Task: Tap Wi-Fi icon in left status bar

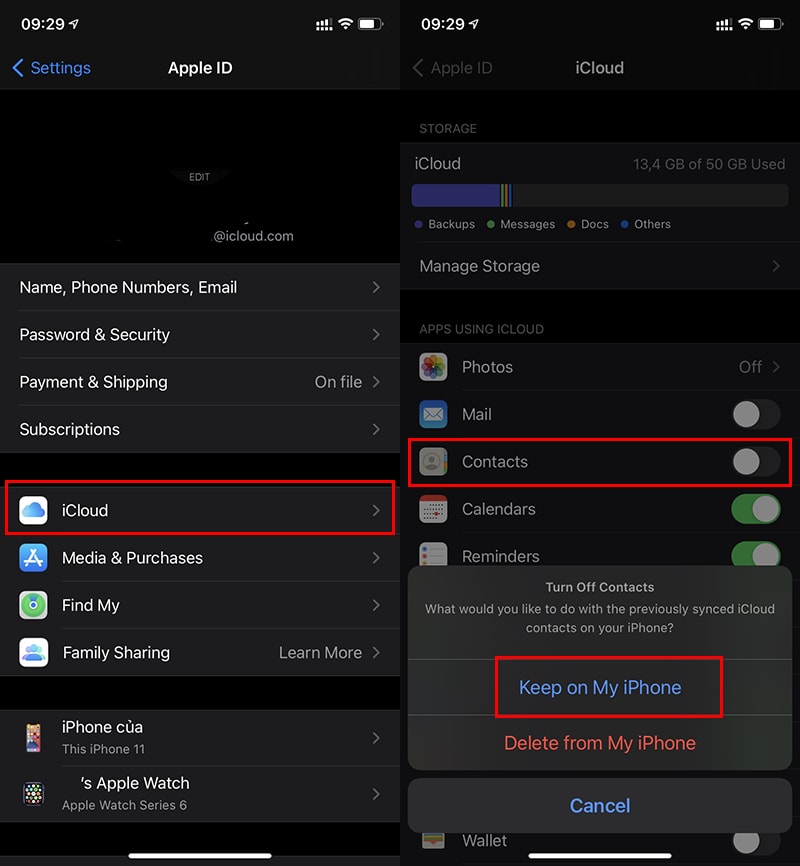Action: tap(345, 24)
